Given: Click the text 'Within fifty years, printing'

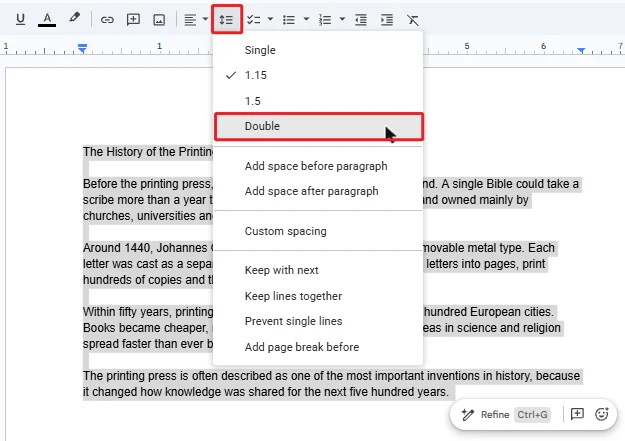Looking at the screenshot, I should tap(148, 312).
